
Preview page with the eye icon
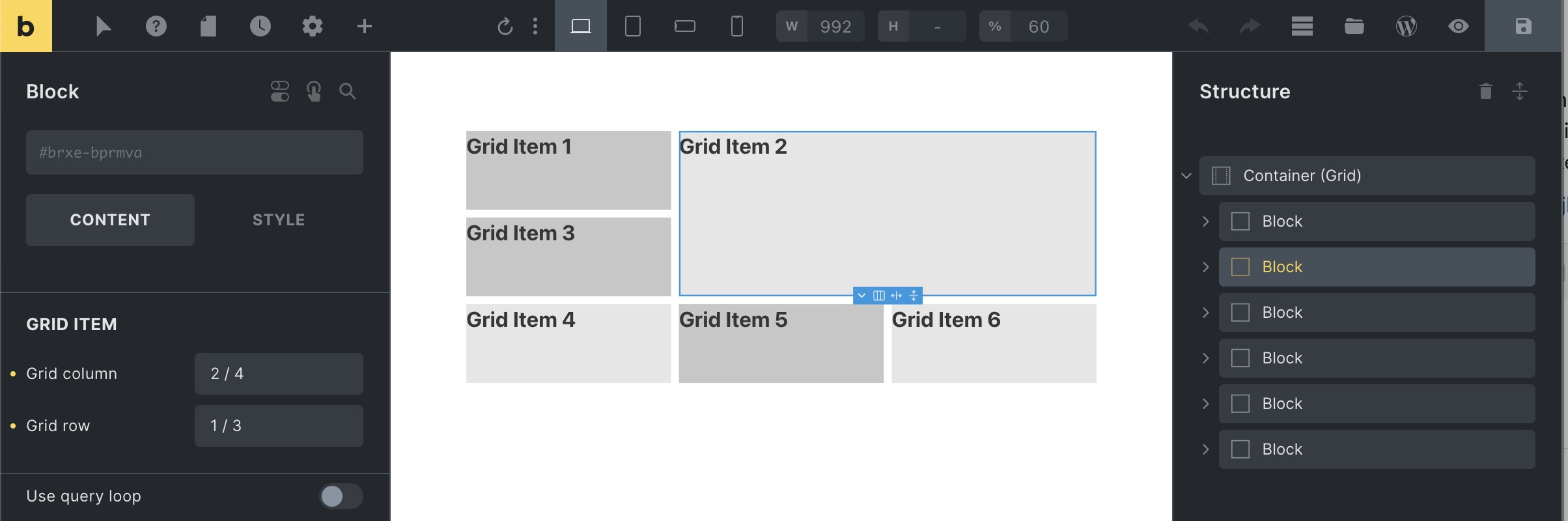point(1458,26)
